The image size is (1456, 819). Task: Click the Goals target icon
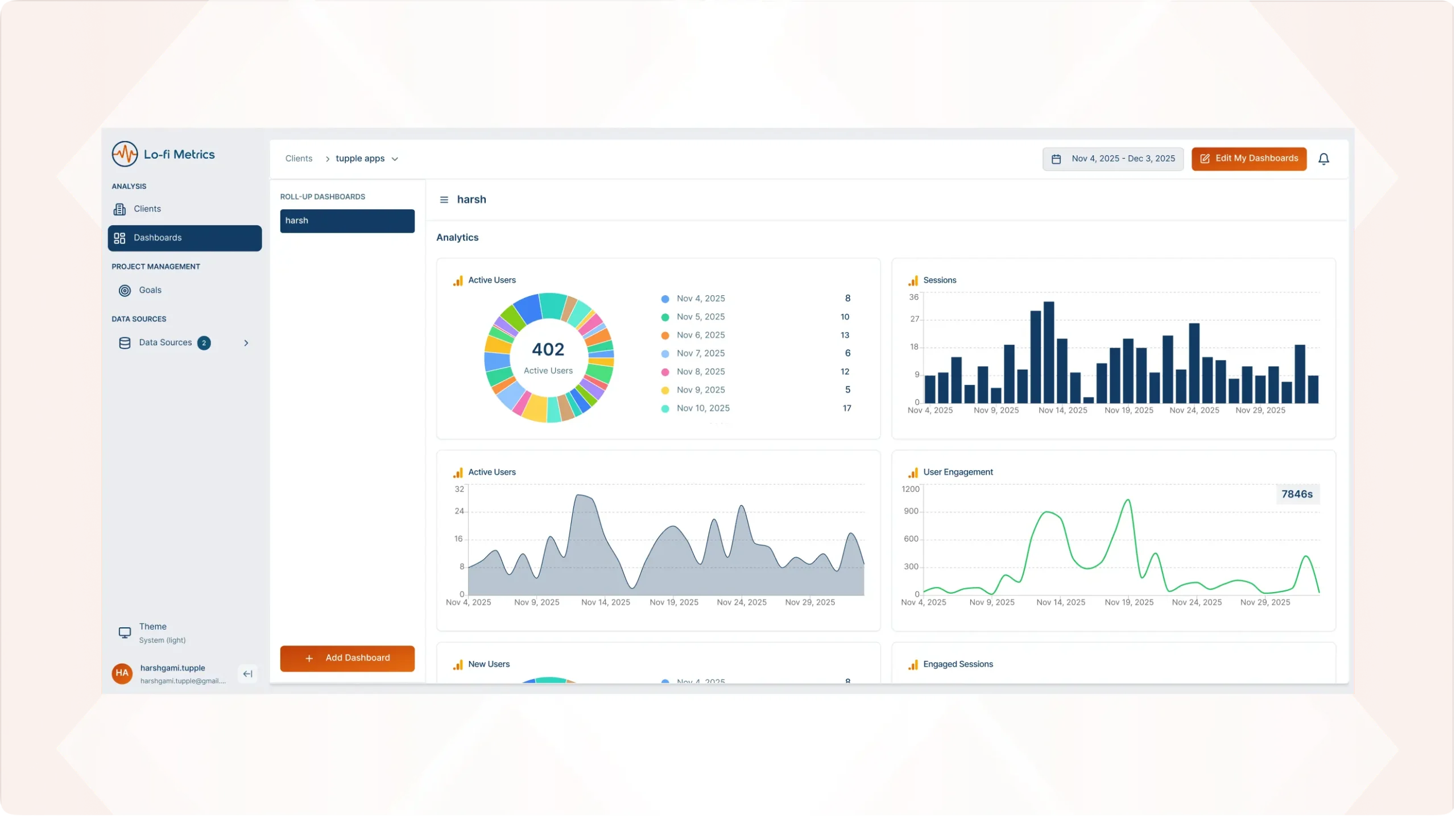[125, 291]
